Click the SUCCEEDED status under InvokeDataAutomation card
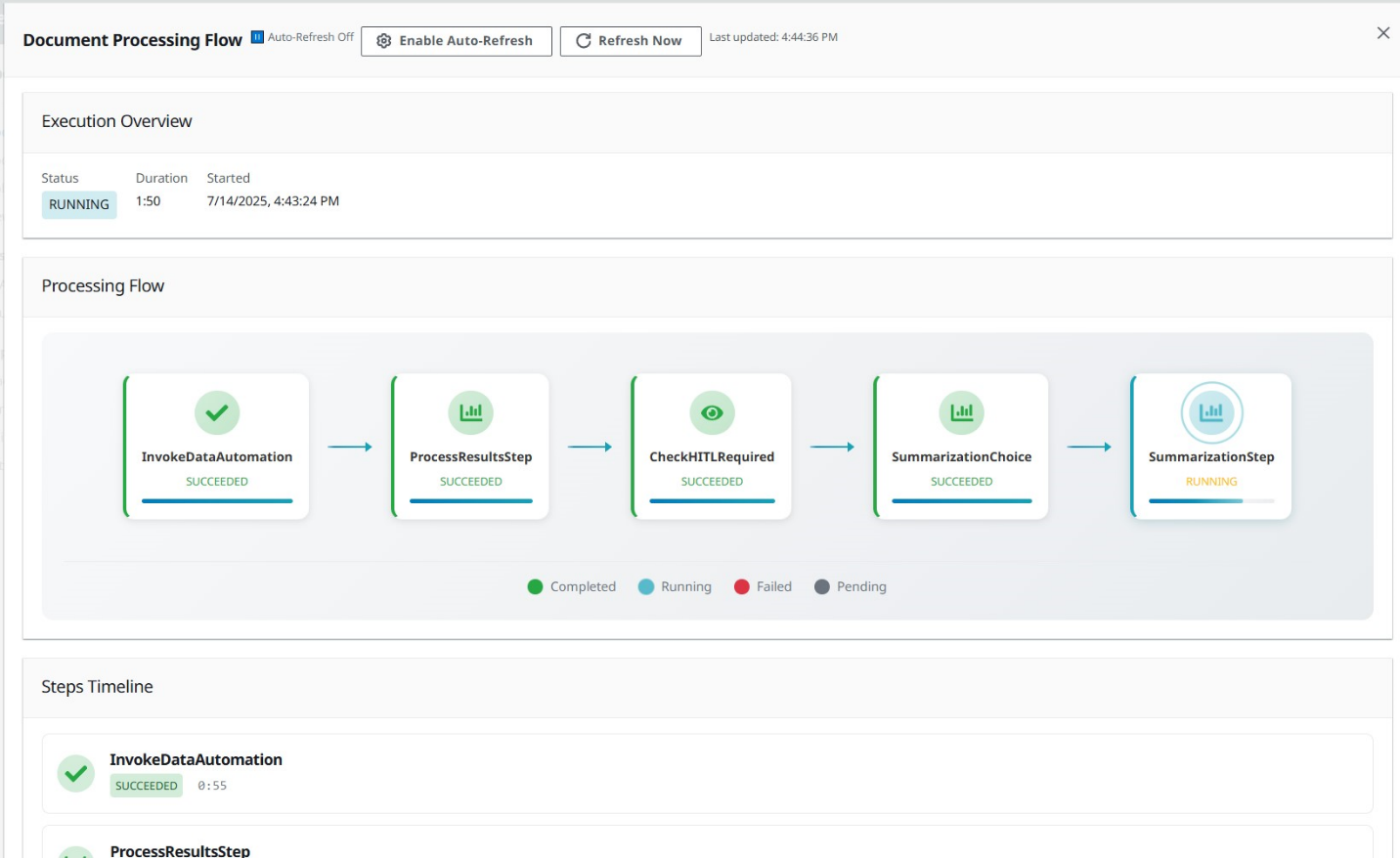This screenshot has height=858, width=1400. coord(217,482)
